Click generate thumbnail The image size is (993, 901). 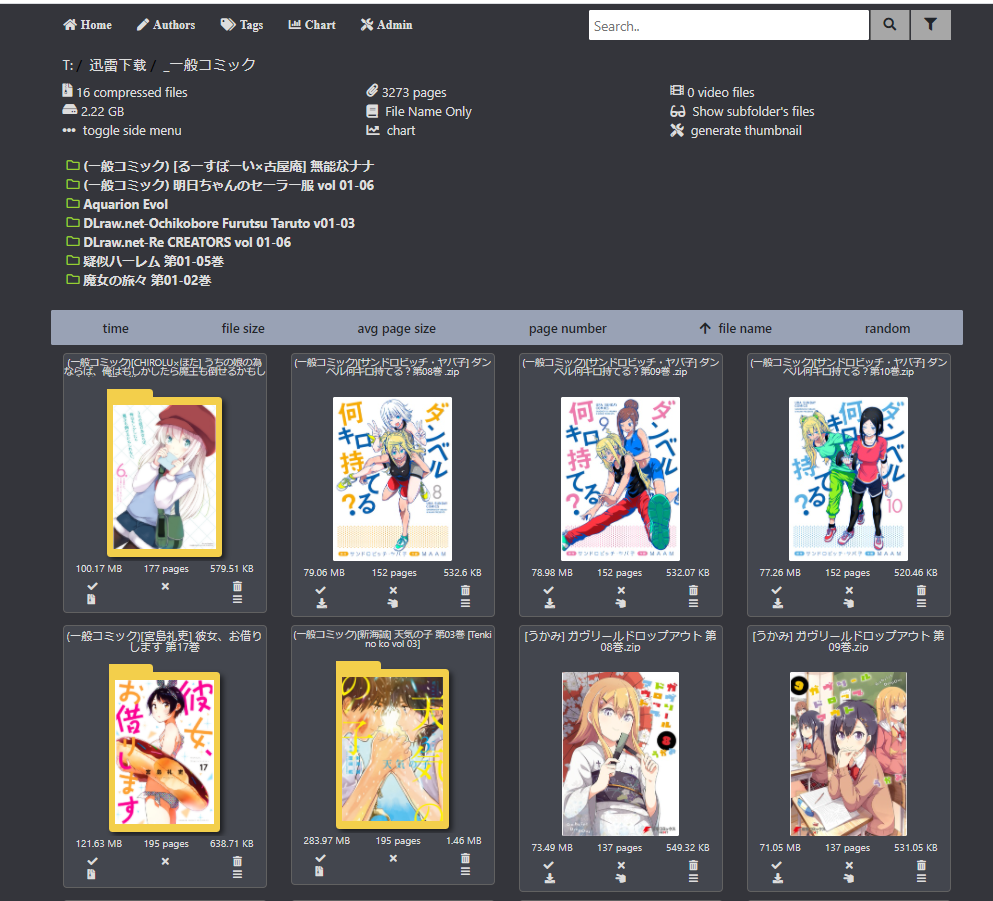click(x=736, y=130)
